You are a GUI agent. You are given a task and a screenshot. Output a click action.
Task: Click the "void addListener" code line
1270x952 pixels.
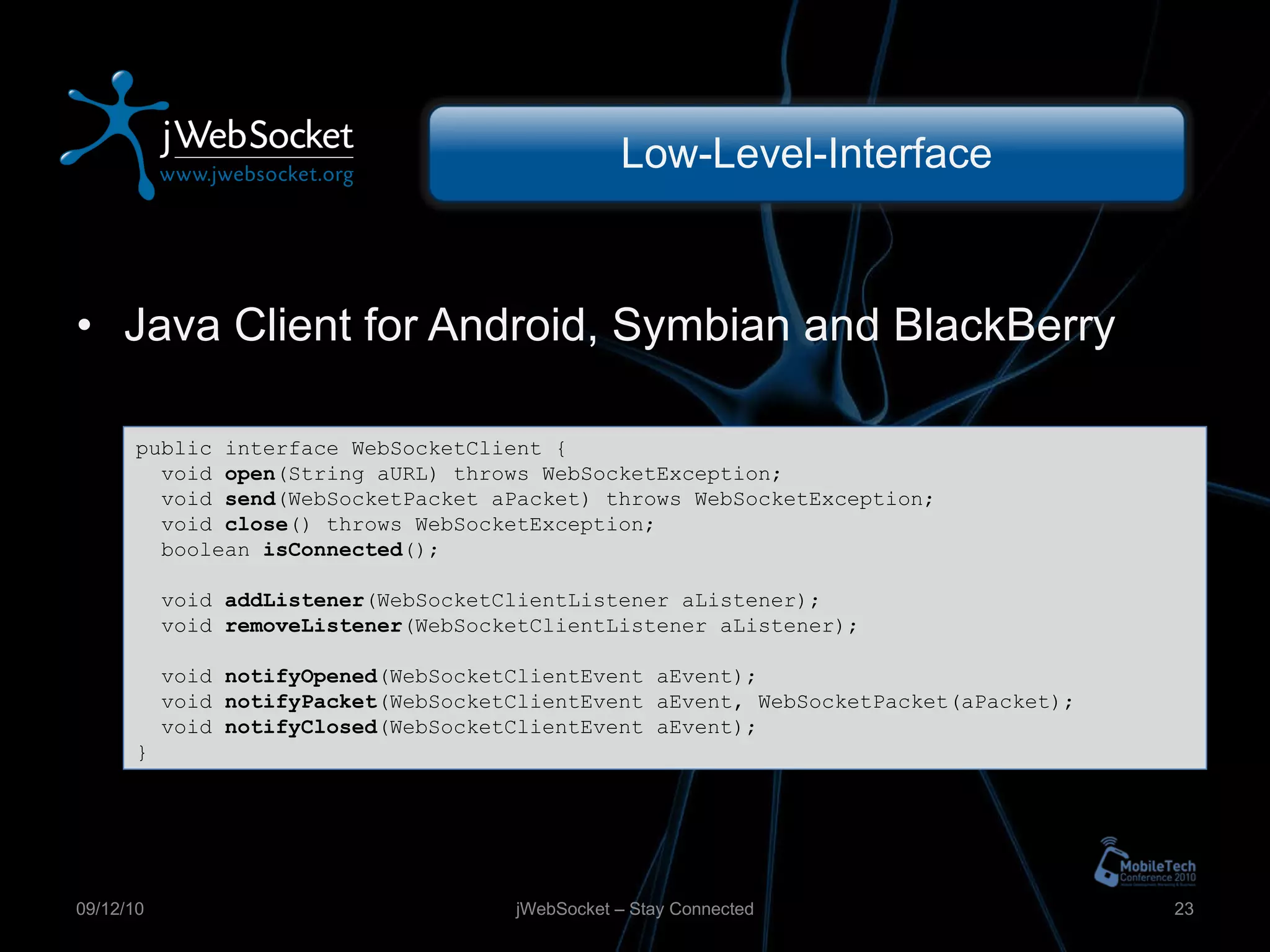pos(491,601)
